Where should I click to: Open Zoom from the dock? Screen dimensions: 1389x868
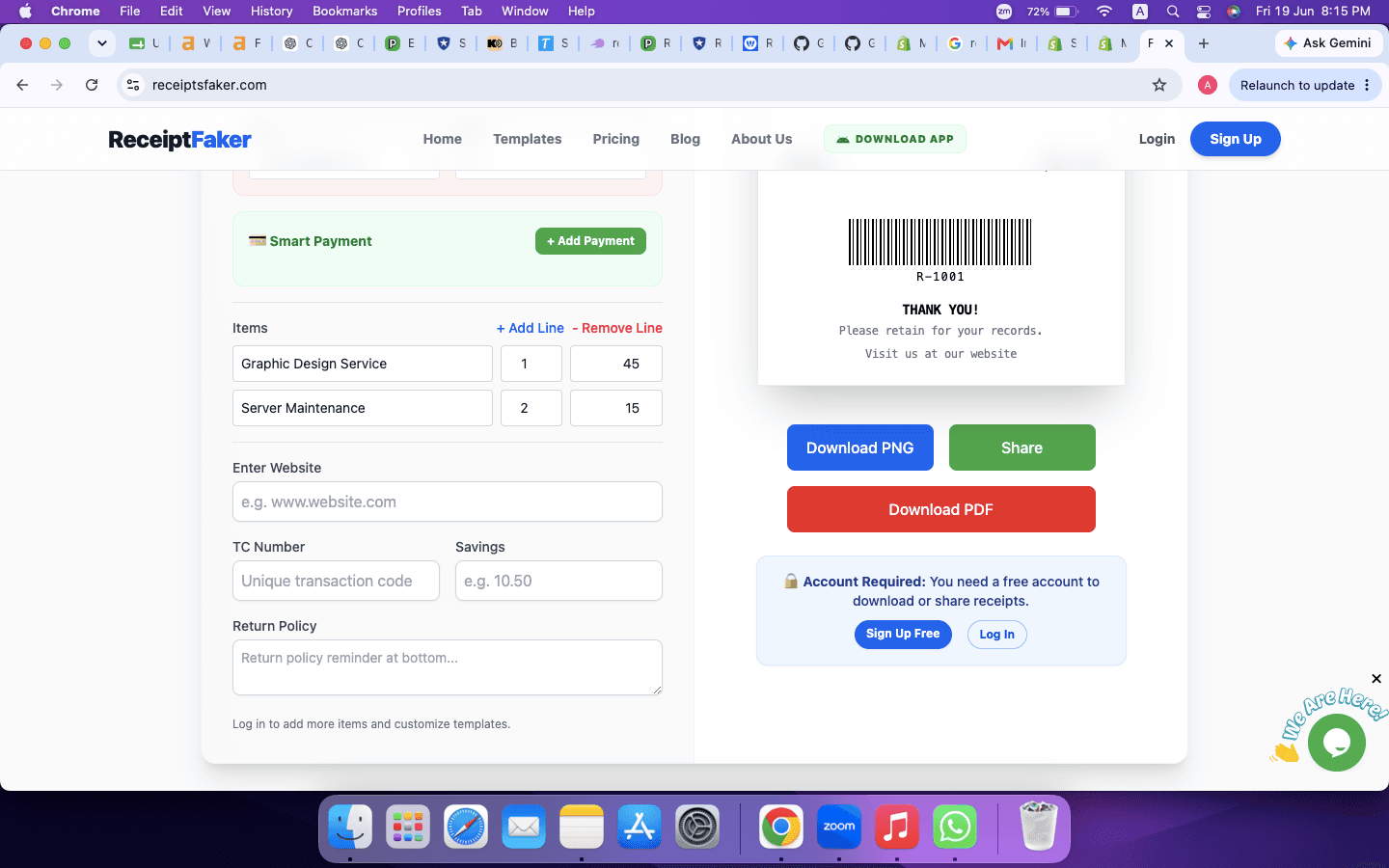[x=838, y=827]
